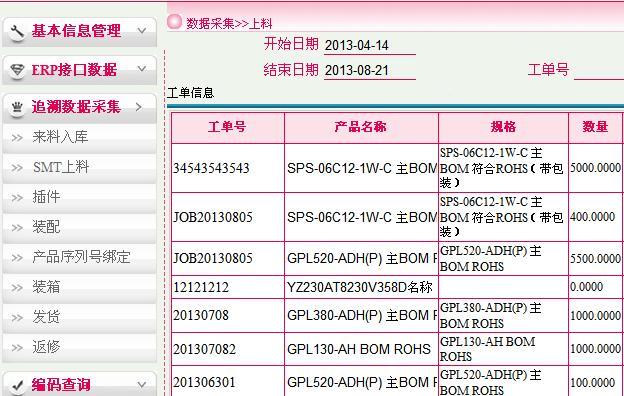Expand the 基本信息管理 section chevron
The width and height of the screenshot is (624, 396).
tap(142, 30)
